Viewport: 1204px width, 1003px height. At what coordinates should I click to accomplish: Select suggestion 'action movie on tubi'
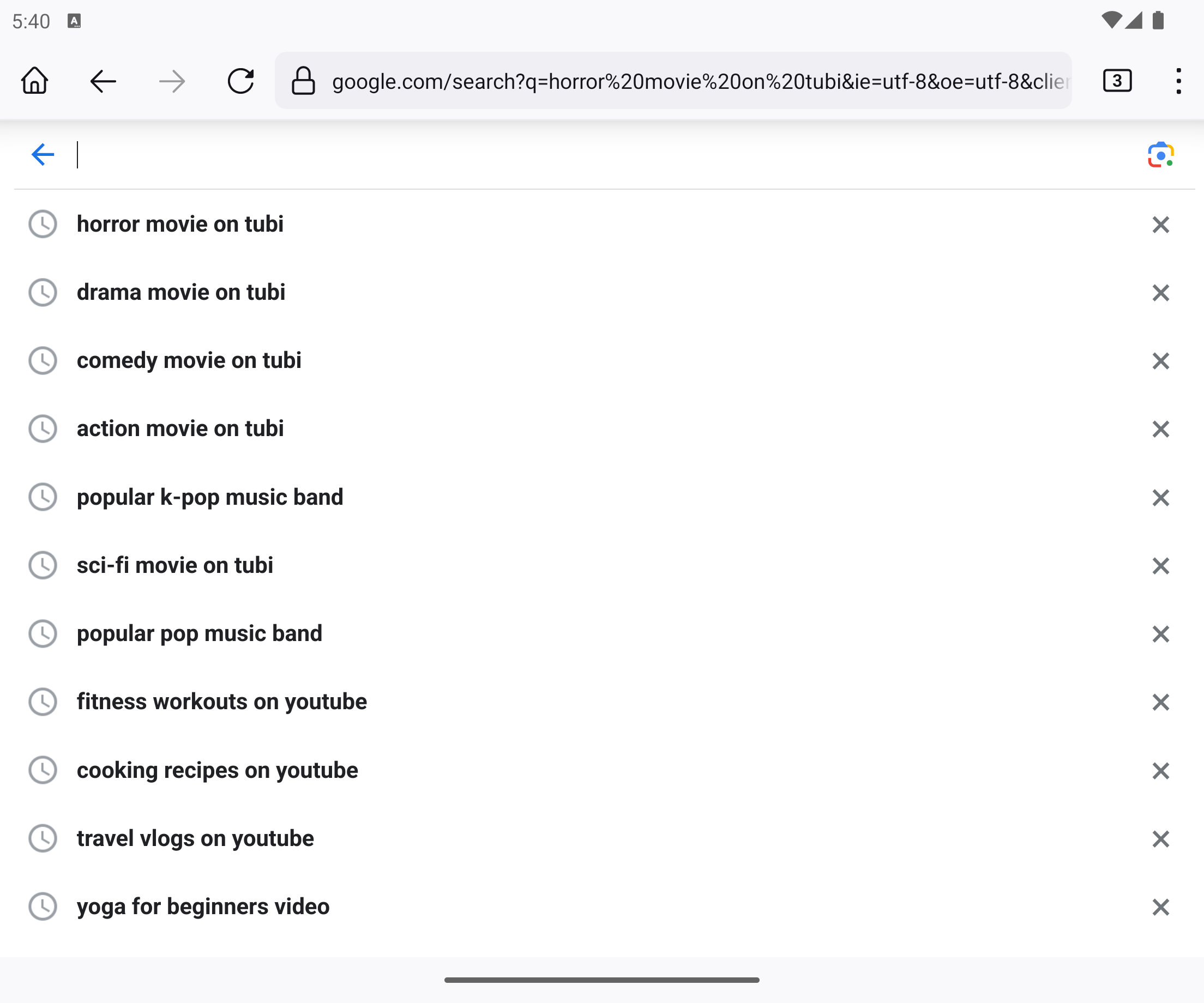point(602,428)
